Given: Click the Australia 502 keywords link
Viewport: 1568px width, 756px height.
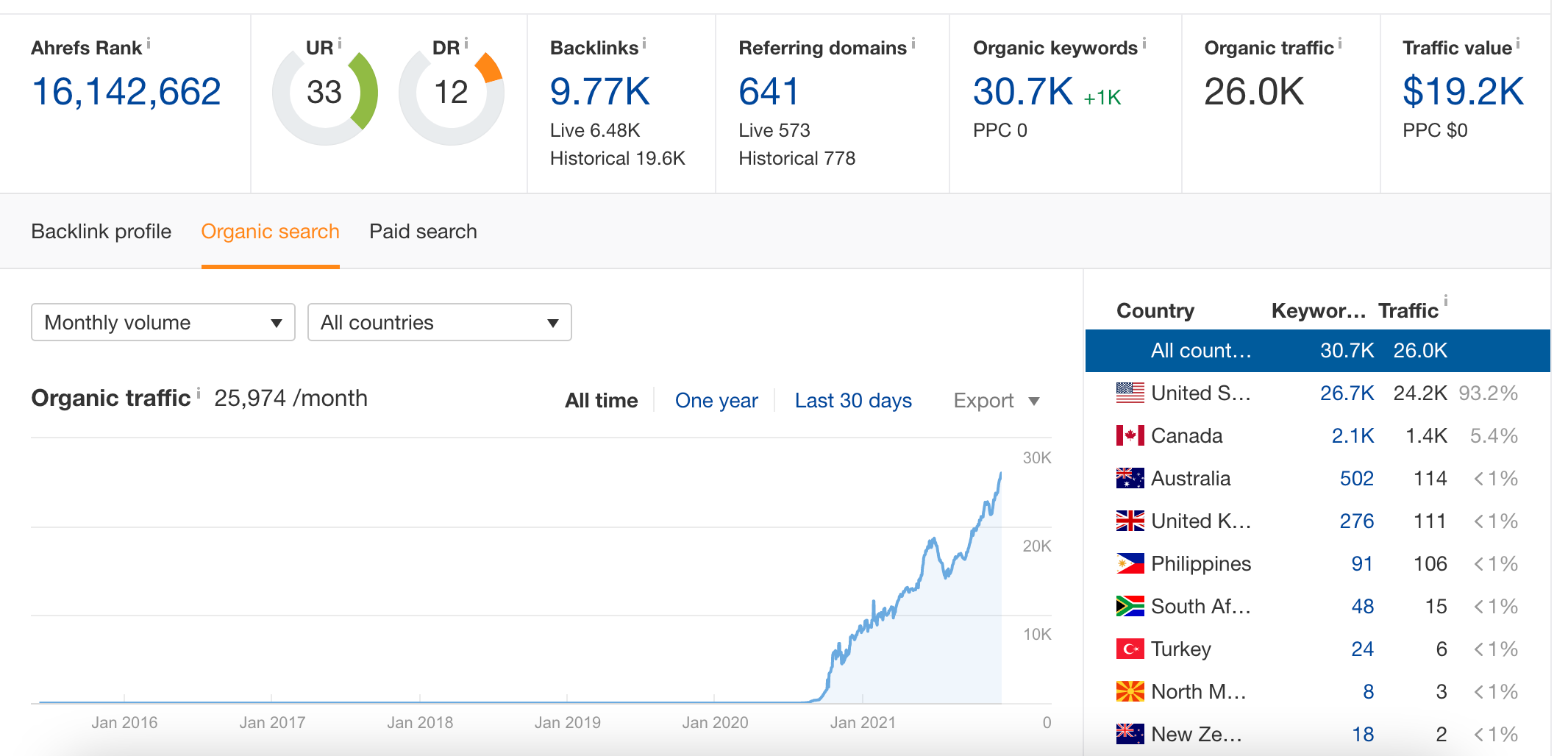Looking at the screenshot, I should tap(1355, 477).
